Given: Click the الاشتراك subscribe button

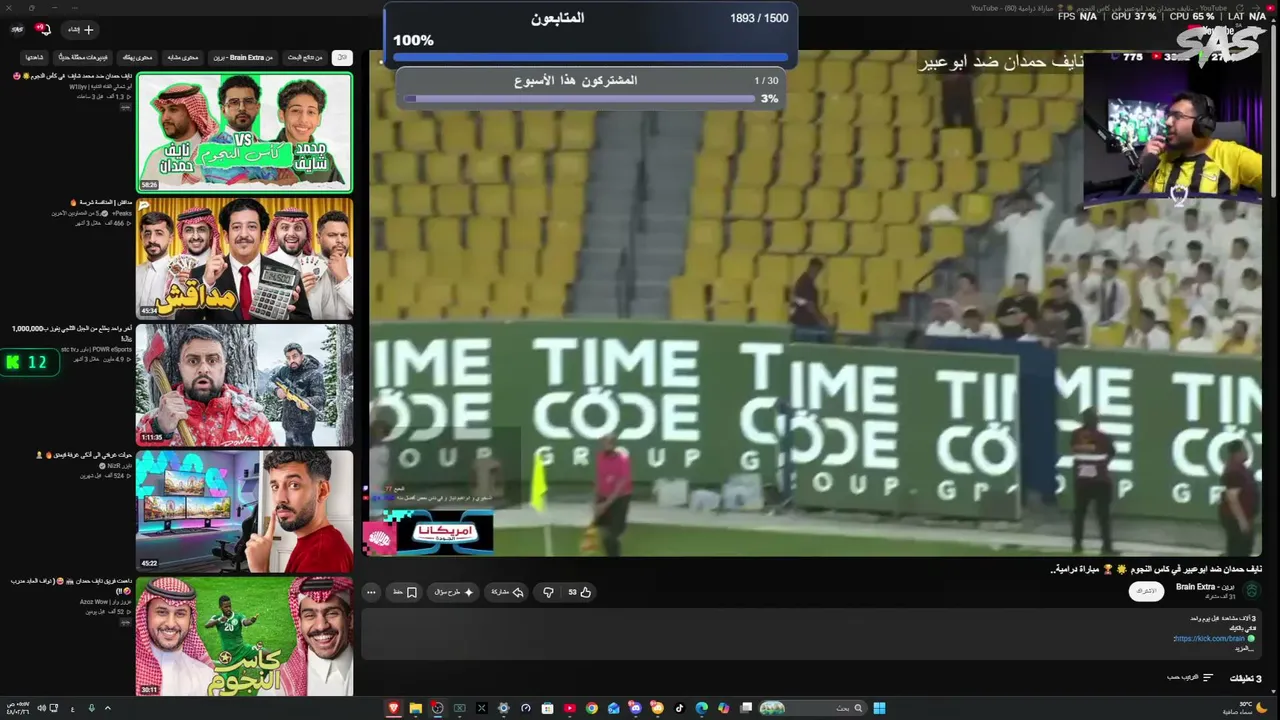Looking at the screenshot, I should point(1146,591).
